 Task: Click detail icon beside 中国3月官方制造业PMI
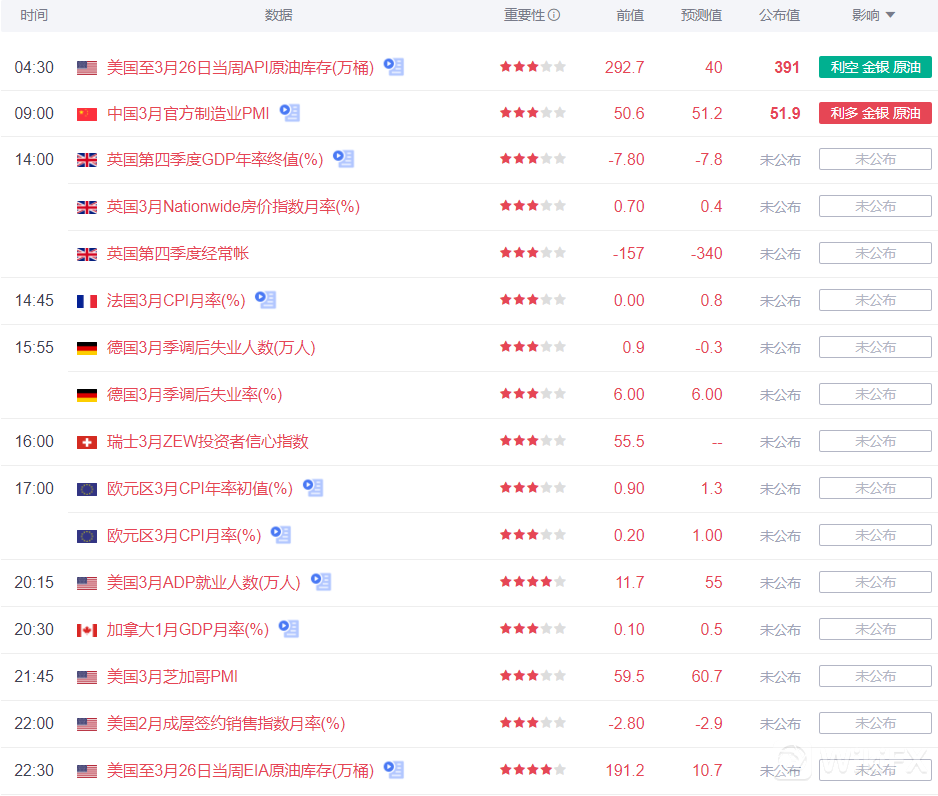click(290, 113)
